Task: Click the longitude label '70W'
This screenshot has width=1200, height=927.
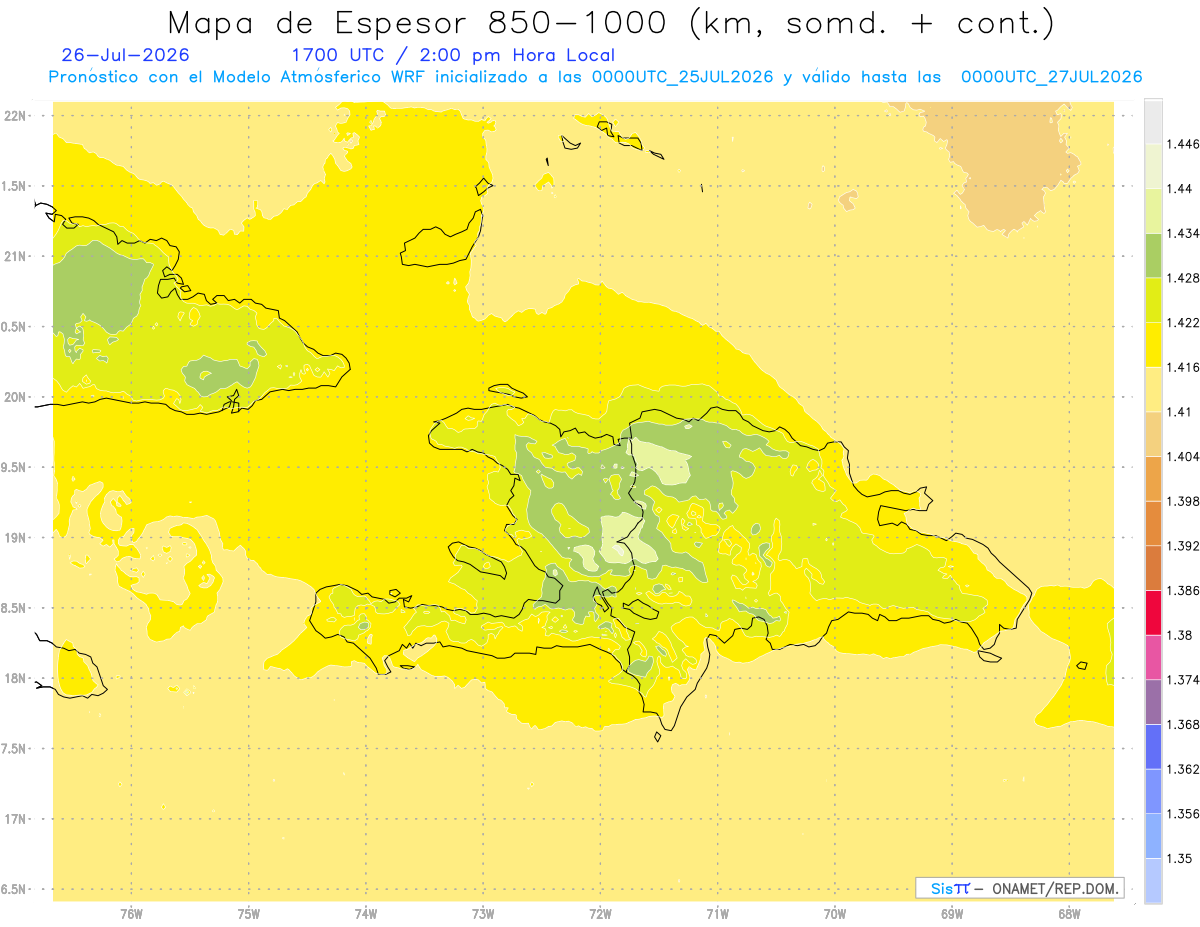Action: tap(835, 913)
